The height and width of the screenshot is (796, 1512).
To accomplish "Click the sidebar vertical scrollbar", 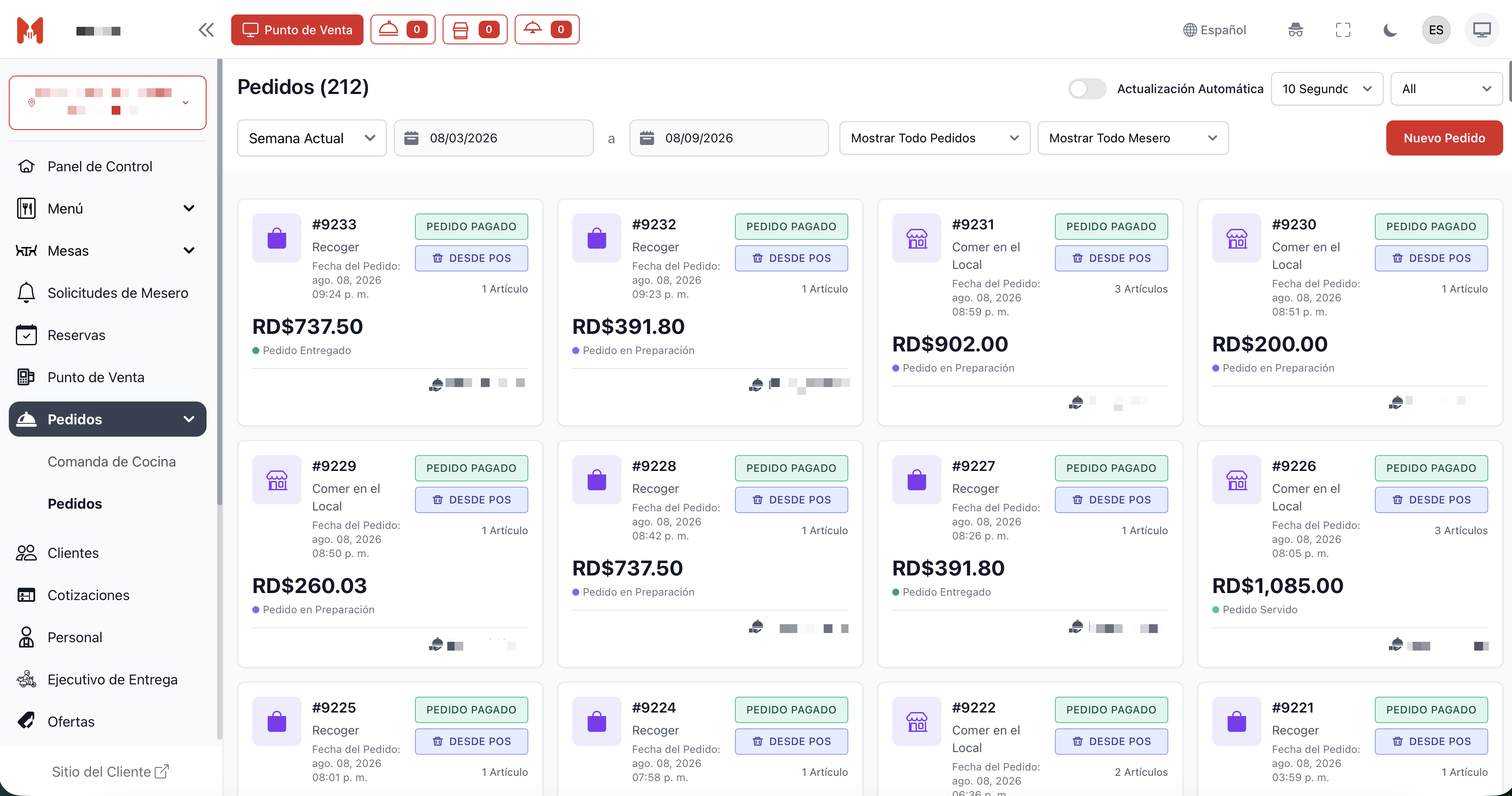I will click(219, 282).
